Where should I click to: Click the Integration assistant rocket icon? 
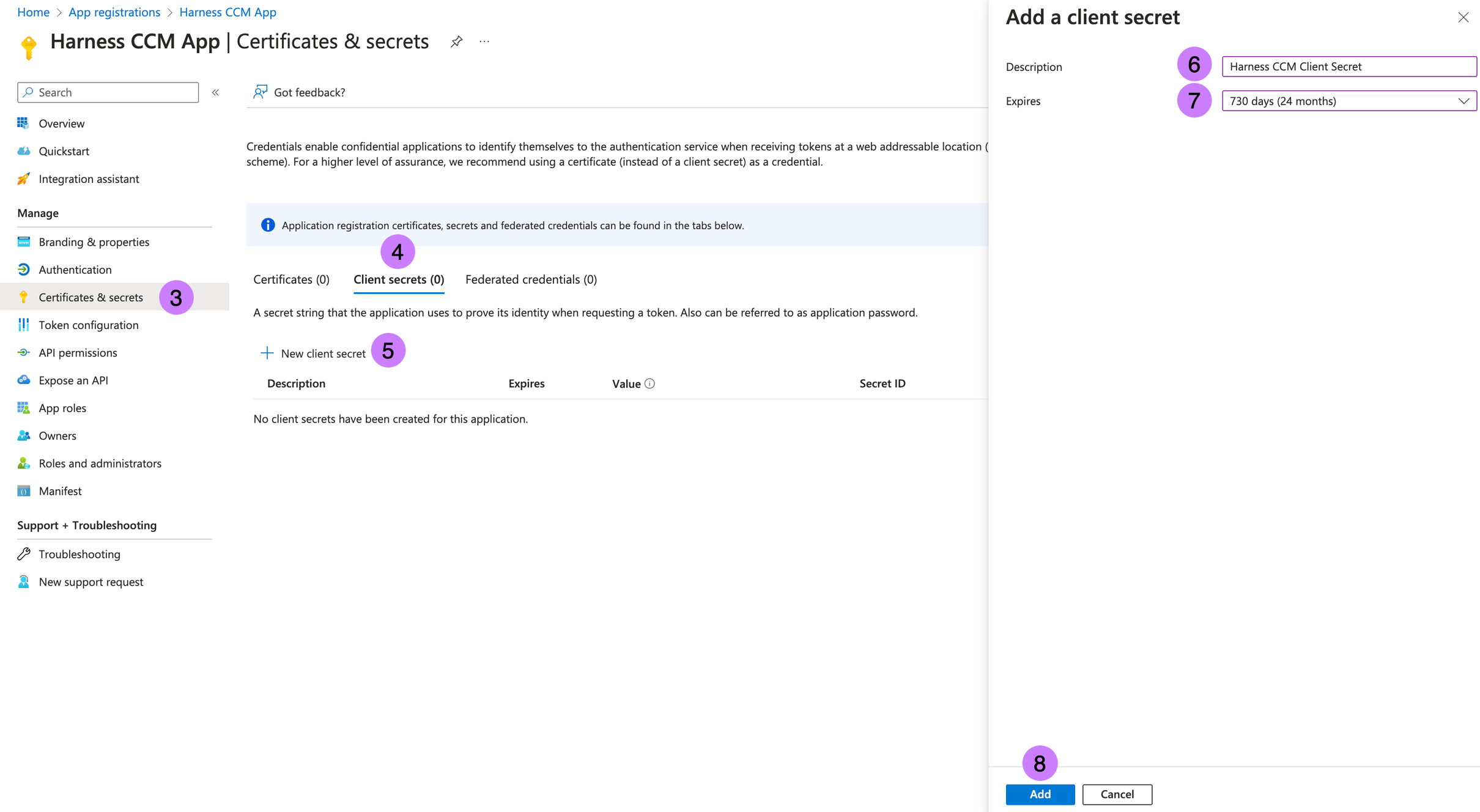click(x=23, y=179)
